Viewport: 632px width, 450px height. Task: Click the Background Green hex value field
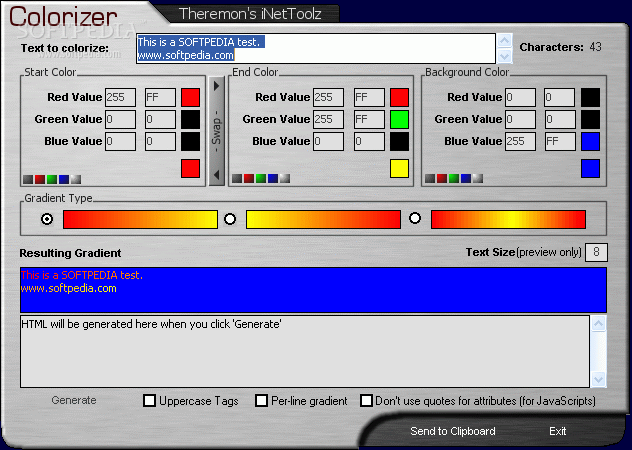[560, 119]
